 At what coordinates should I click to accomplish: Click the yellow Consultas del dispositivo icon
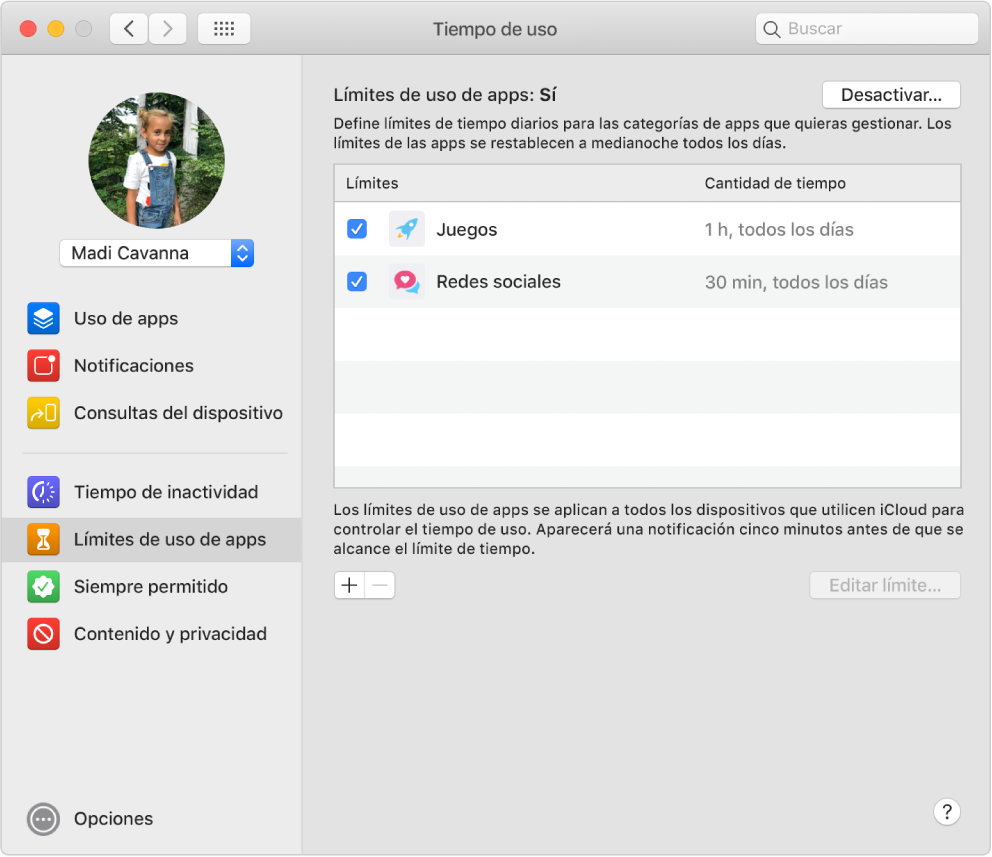(x=43, y=413)
